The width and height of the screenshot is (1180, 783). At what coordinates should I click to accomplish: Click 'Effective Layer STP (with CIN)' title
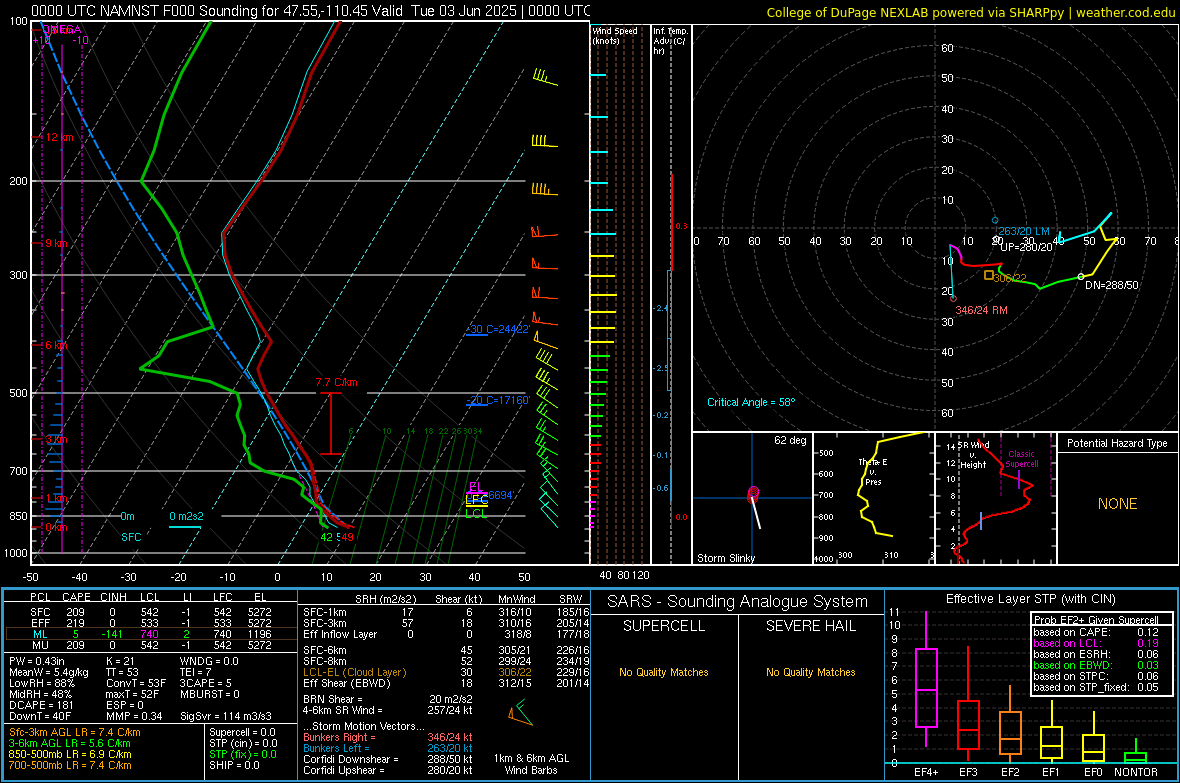point(1030,599)
